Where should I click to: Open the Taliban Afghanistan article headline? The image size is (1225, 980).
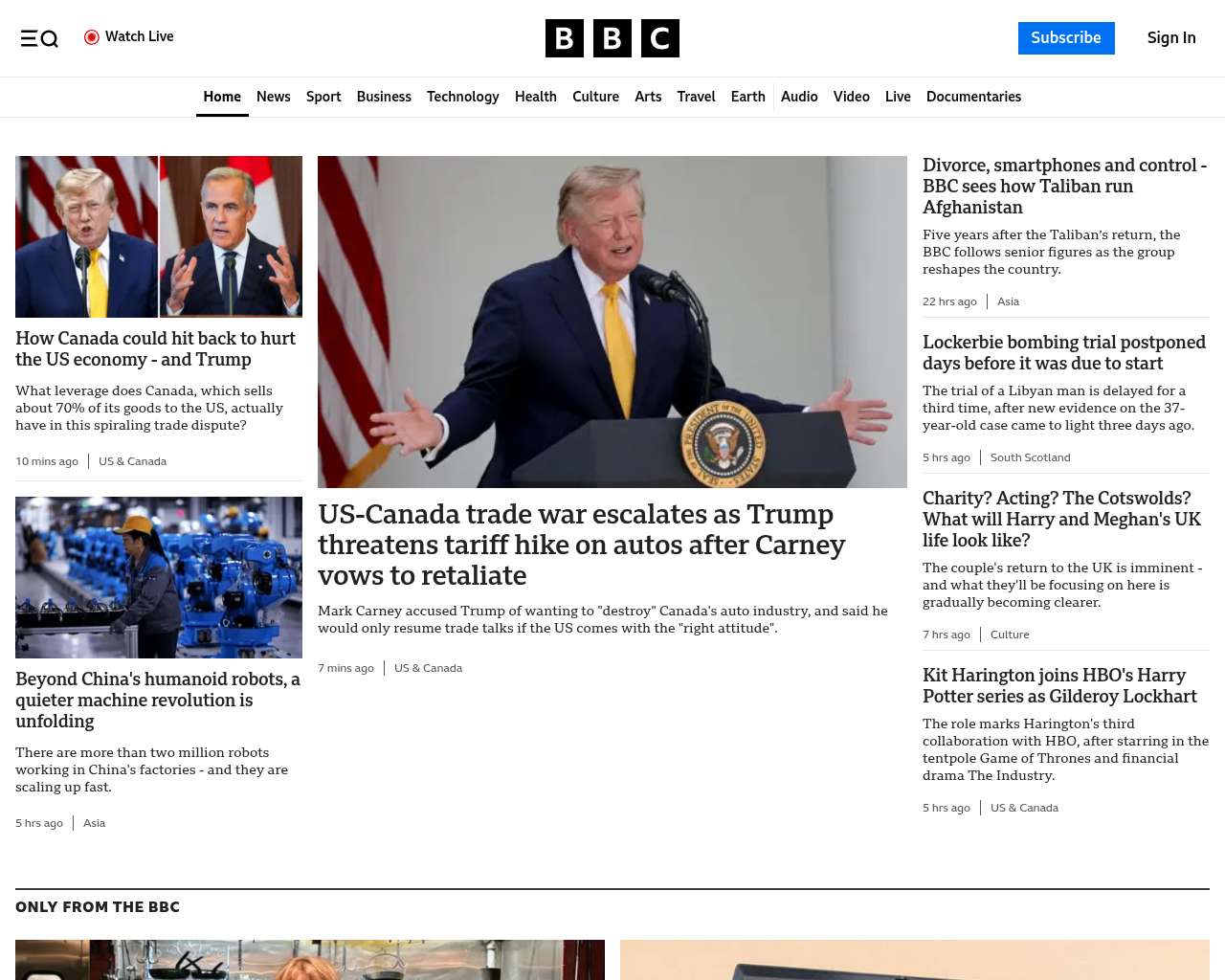coord(1064,186)
